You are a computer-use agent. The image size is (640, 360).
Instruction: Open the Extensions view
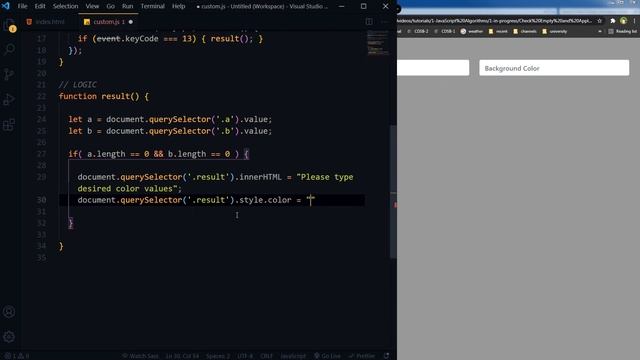tap(9, 124)
